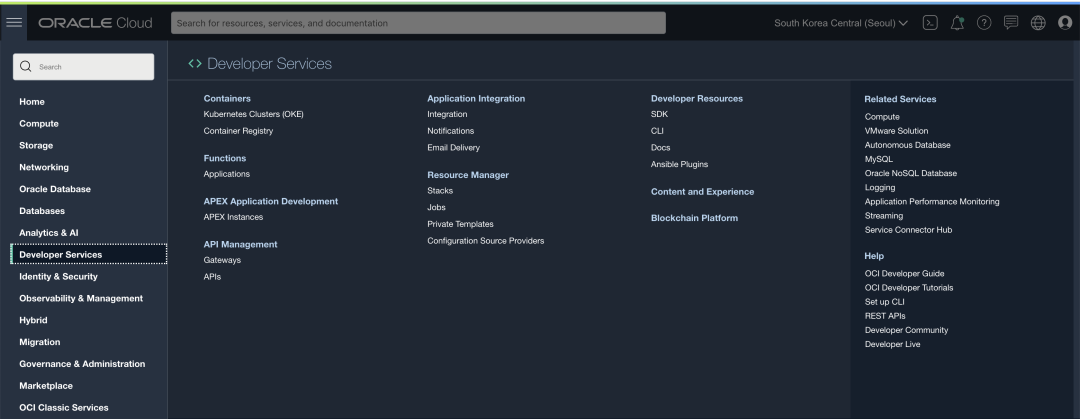Open Container Registry
Image resolution: width=1080 pixels, height=419 pixels.
238,131
